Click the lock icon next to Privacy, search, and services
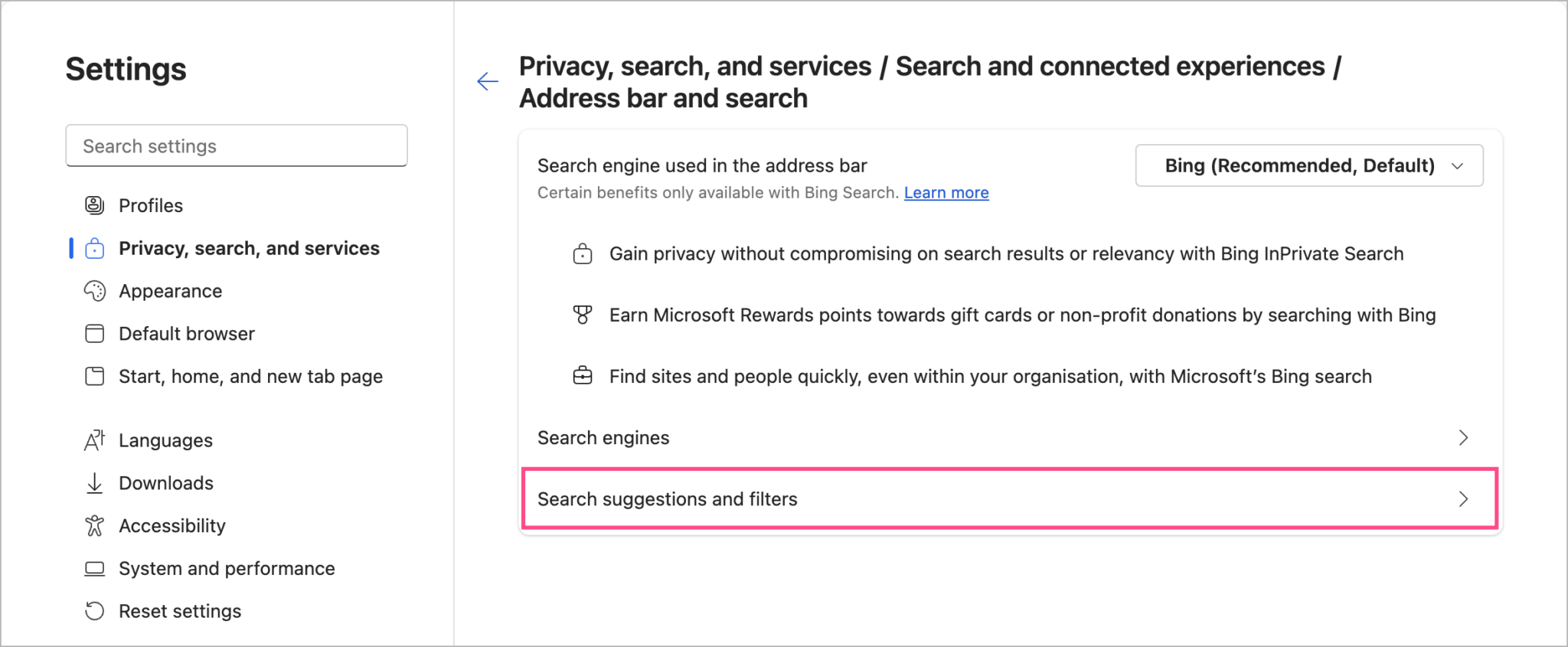This screenshot has height=647, width=1568. tap(94, 248)
